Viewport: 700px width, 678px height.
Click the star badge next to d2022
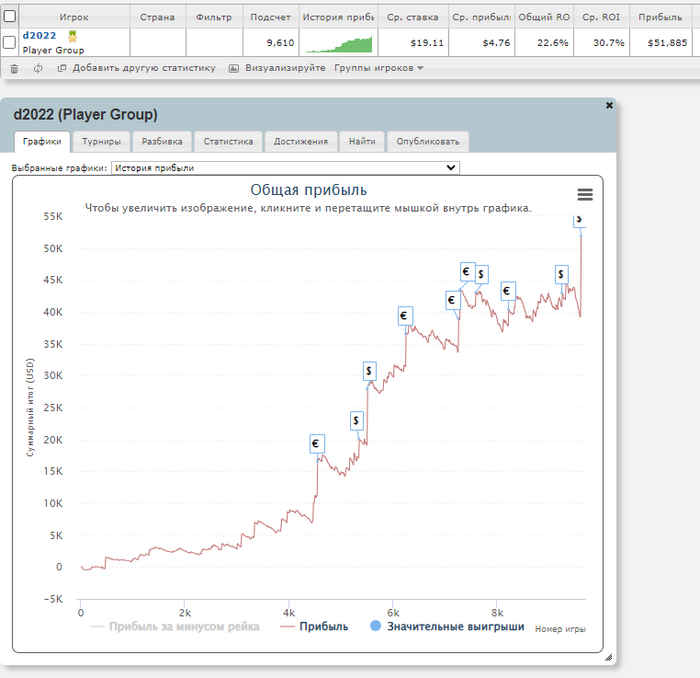click(72, 36)
